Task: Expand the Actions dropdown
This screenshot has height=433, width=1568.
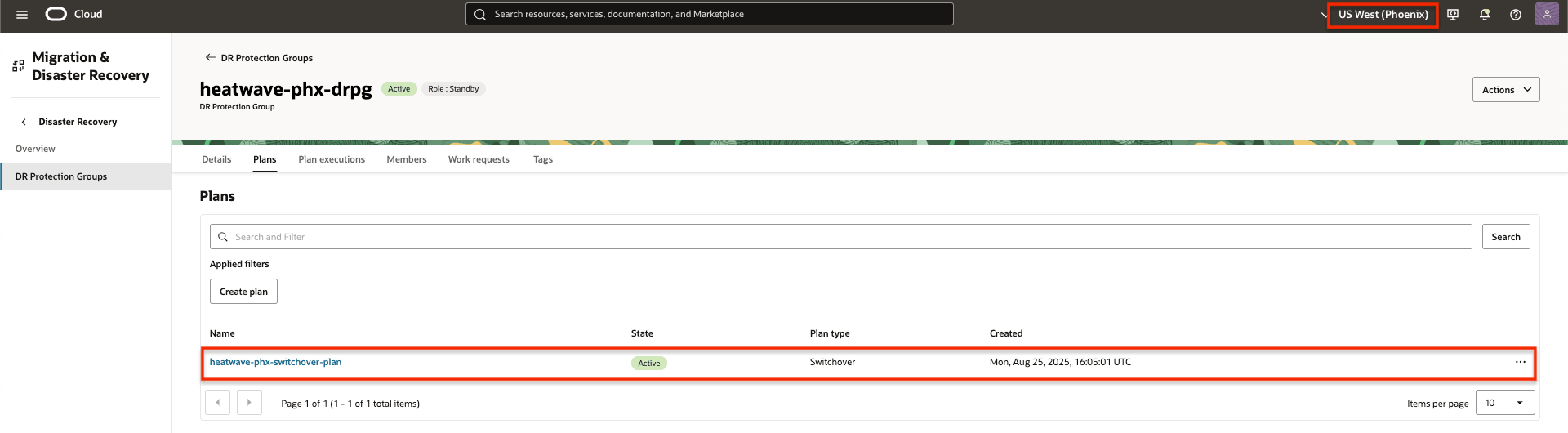Action: 1506,90
